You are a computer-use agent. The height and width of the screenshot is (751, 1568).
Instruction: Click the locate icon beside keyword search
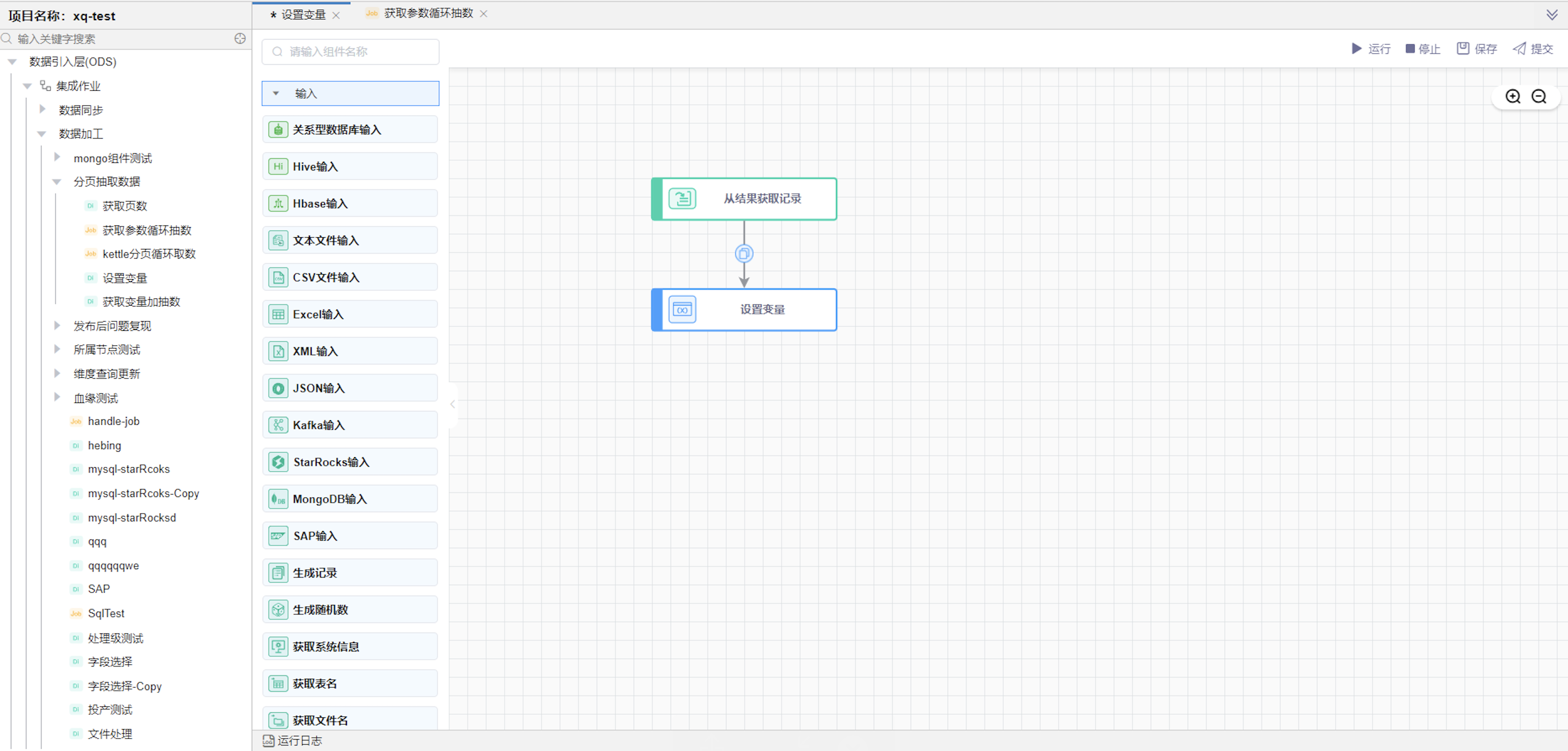[x=240, y=39]
